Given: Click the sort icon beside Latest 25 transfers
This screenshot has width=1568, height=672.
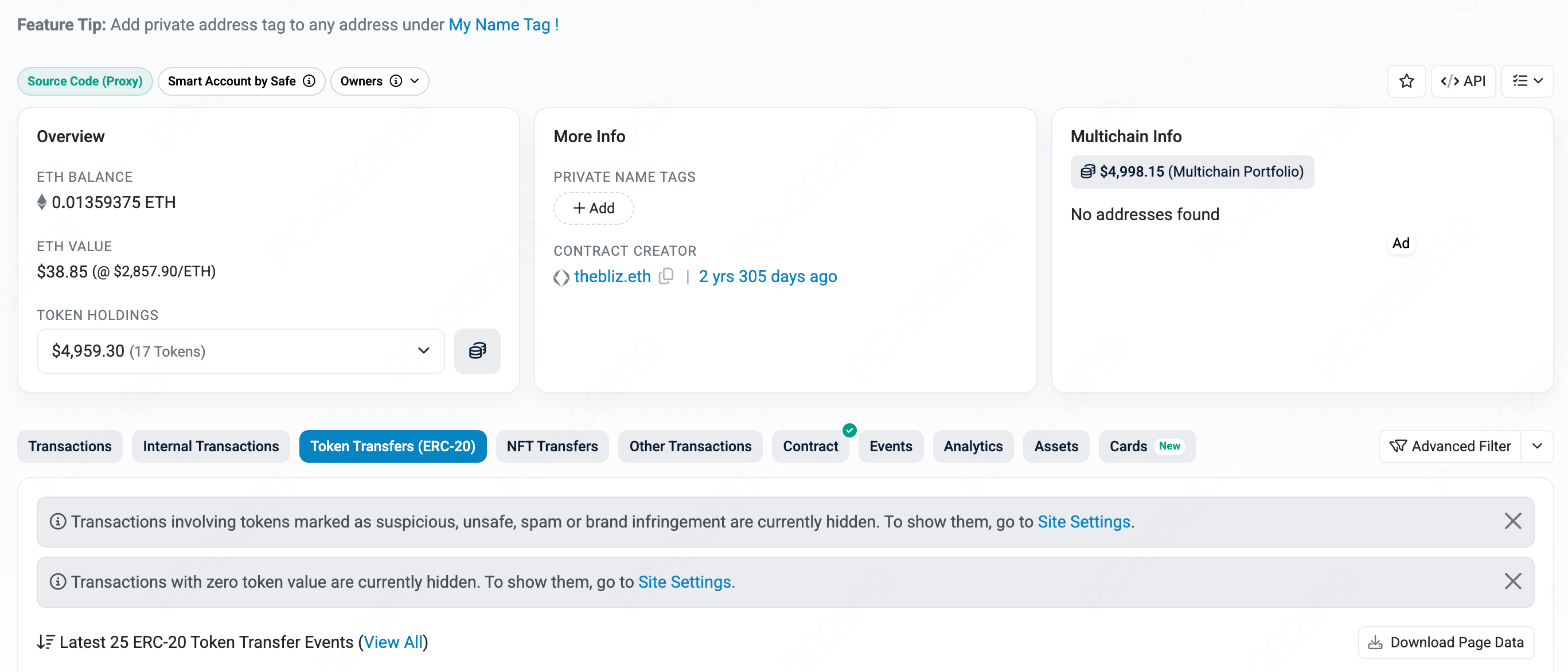Looking at the screenshot, I should (46, 642).
